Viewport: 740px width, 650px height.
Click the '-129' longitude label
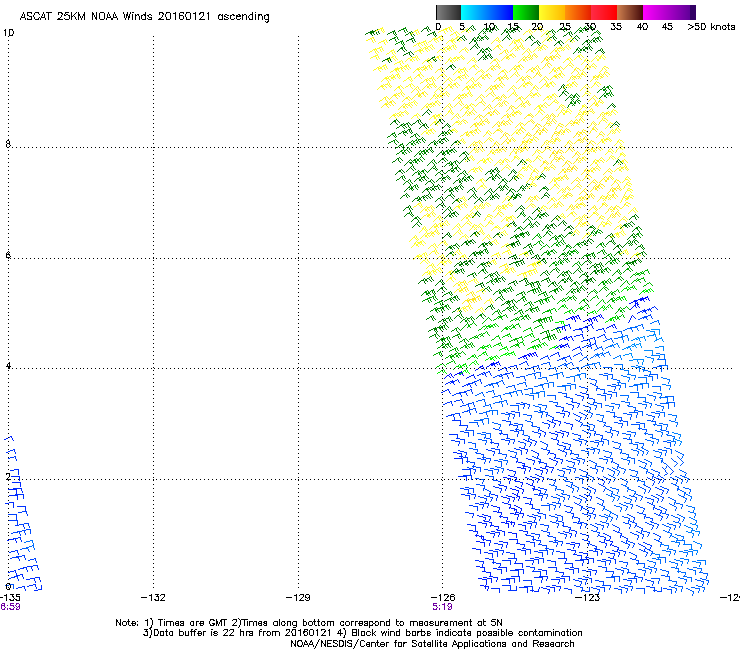[x=298, y=598]
